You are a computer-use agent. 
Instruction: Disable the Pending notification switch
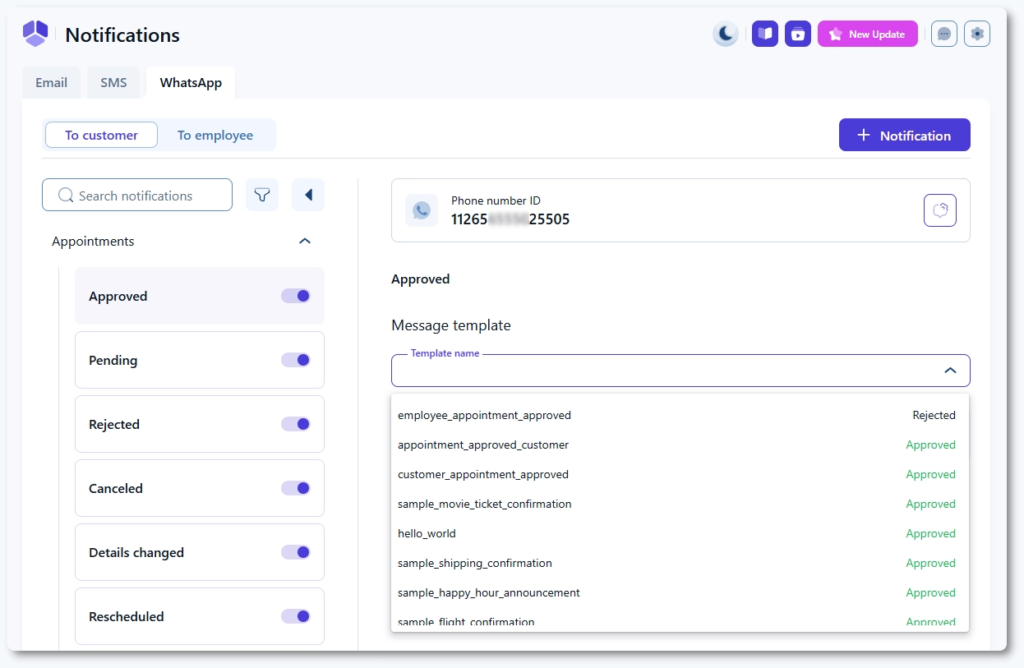pos(296,360)
